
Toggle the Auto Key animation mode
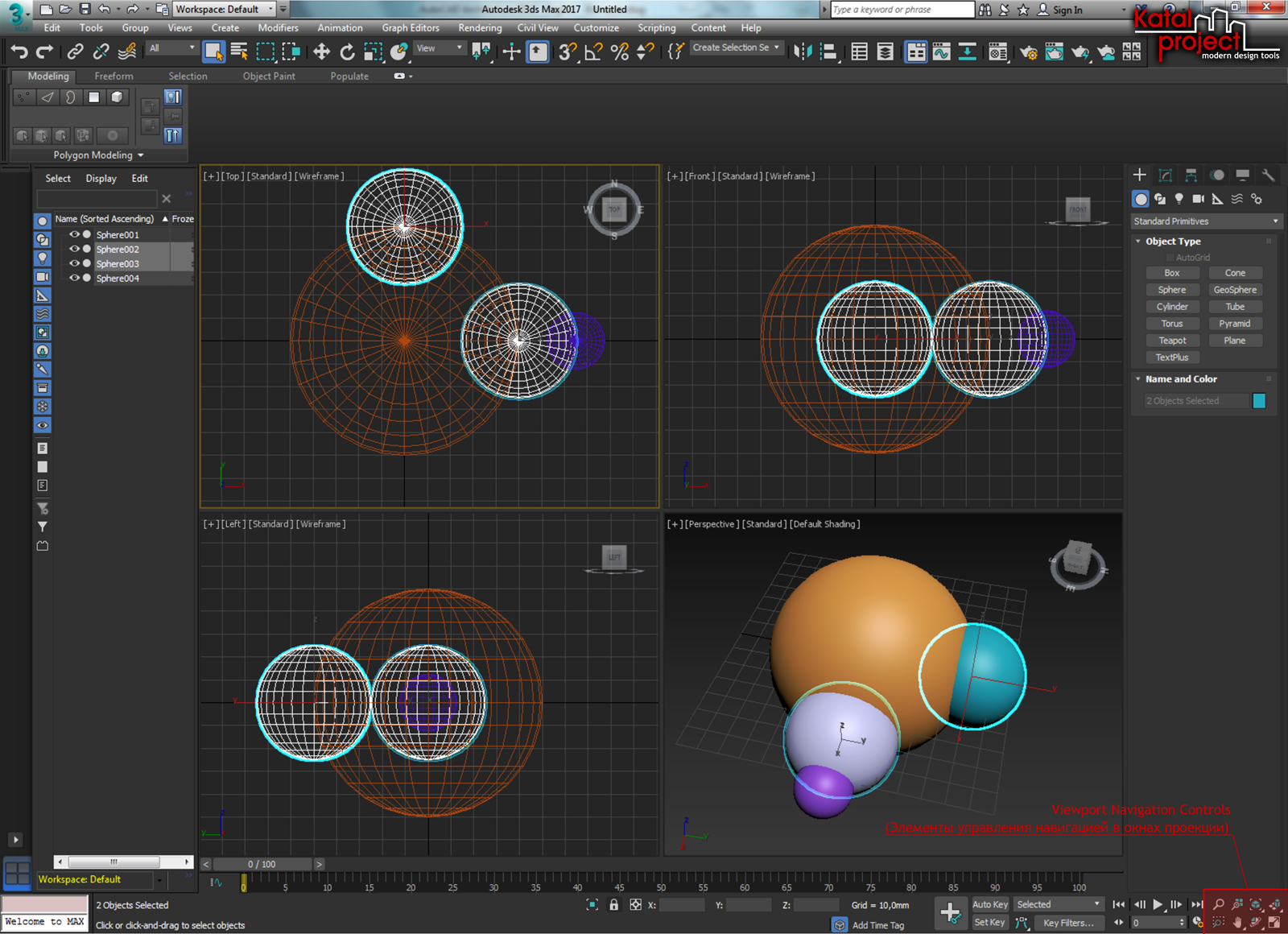coord(989,904)
